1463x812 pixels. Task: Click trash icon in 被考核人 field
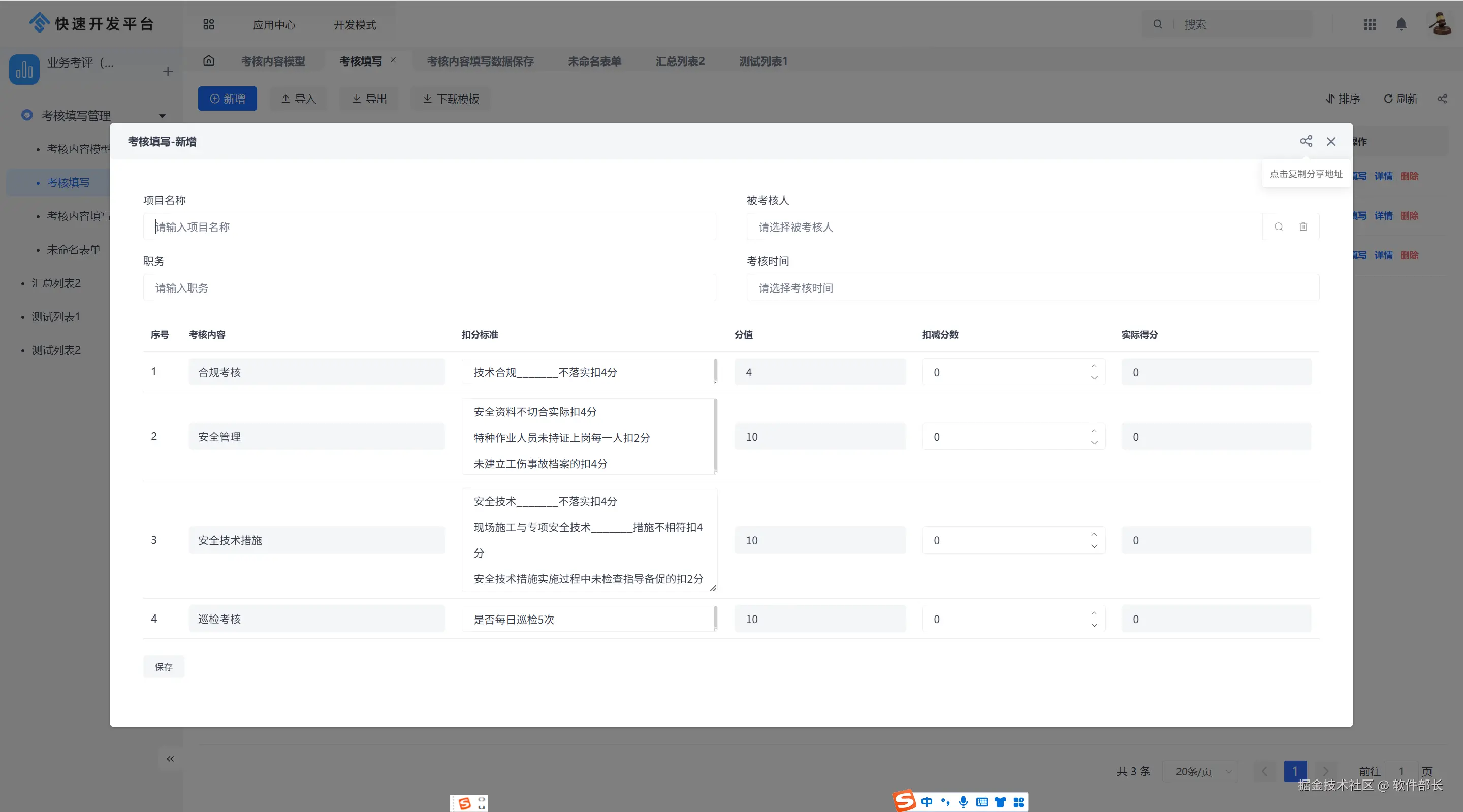[x=1303, y=226]
